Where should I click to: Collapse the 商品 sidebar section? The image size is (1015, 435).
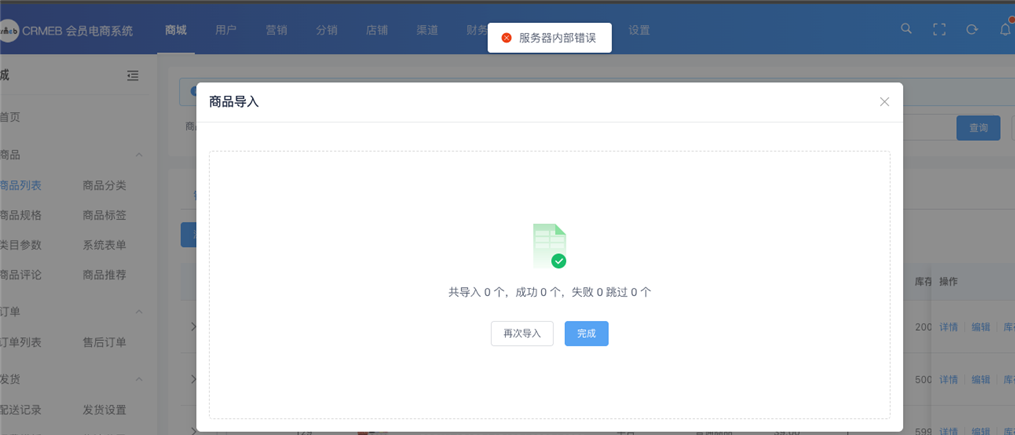(139, 155)
